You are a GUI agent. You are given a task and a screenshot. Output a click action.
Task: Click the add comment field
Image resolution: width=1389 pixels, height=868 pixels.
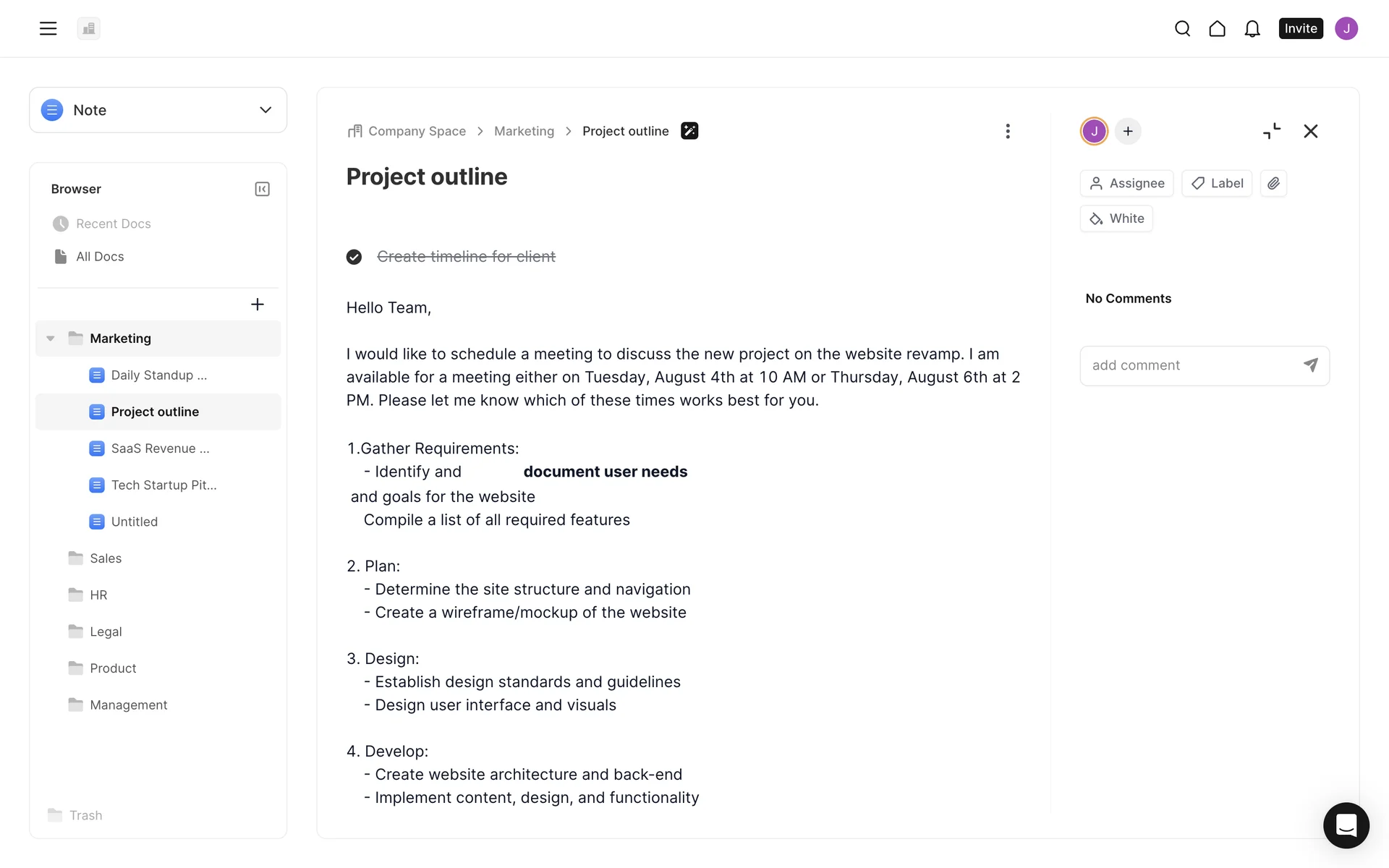1190,365
